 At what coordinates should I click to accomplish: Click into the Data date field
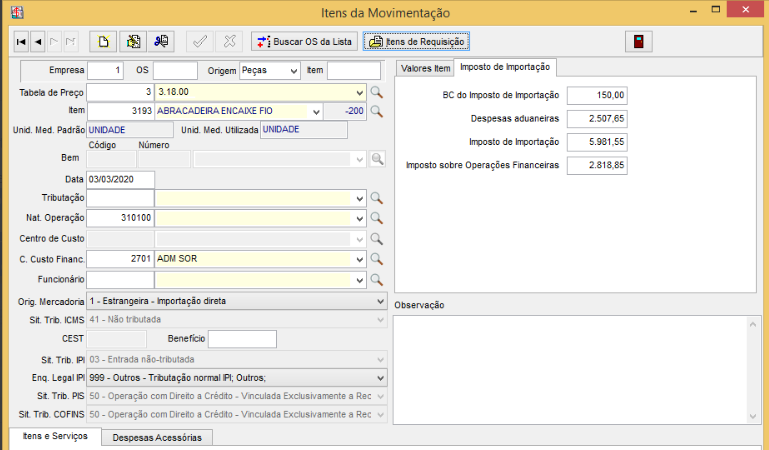(x=120, y=179)
